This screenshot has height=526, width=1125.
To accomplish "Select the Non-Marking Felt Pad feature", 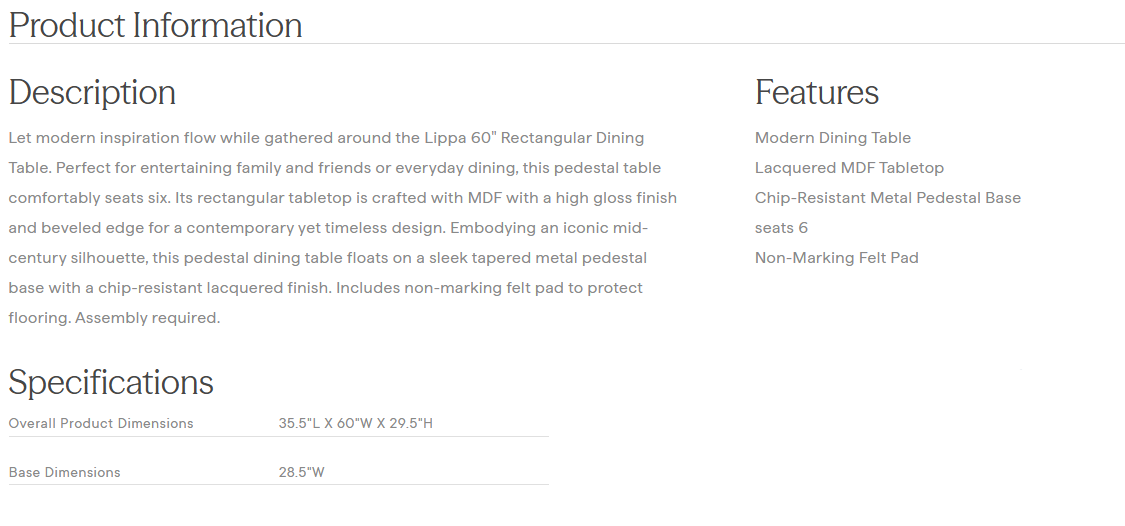I will pyautogui.click(x=836, y=258).
